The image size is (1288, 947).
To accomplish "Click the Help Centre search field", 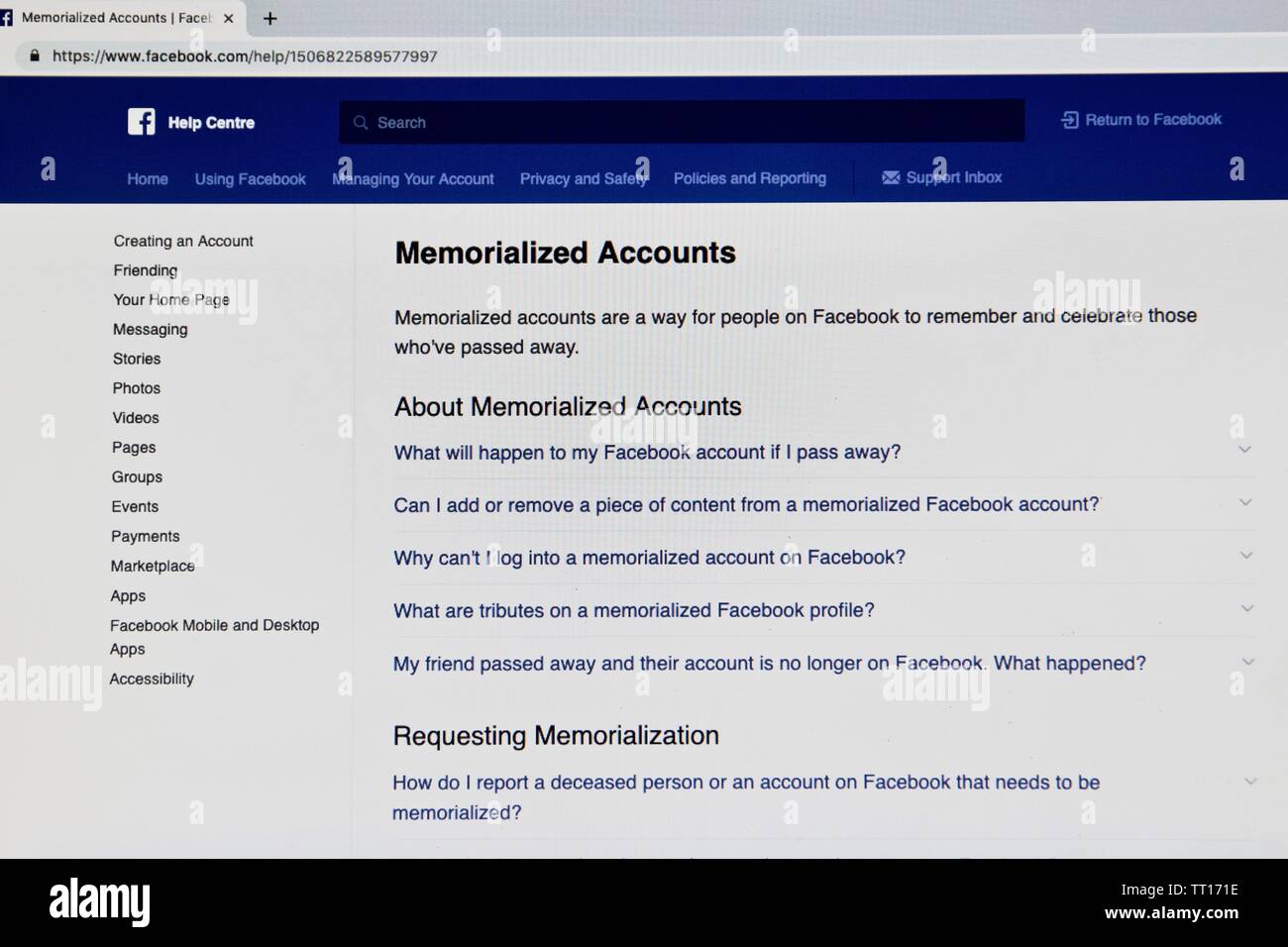I will pyautogui.click(x=682, y=122).
